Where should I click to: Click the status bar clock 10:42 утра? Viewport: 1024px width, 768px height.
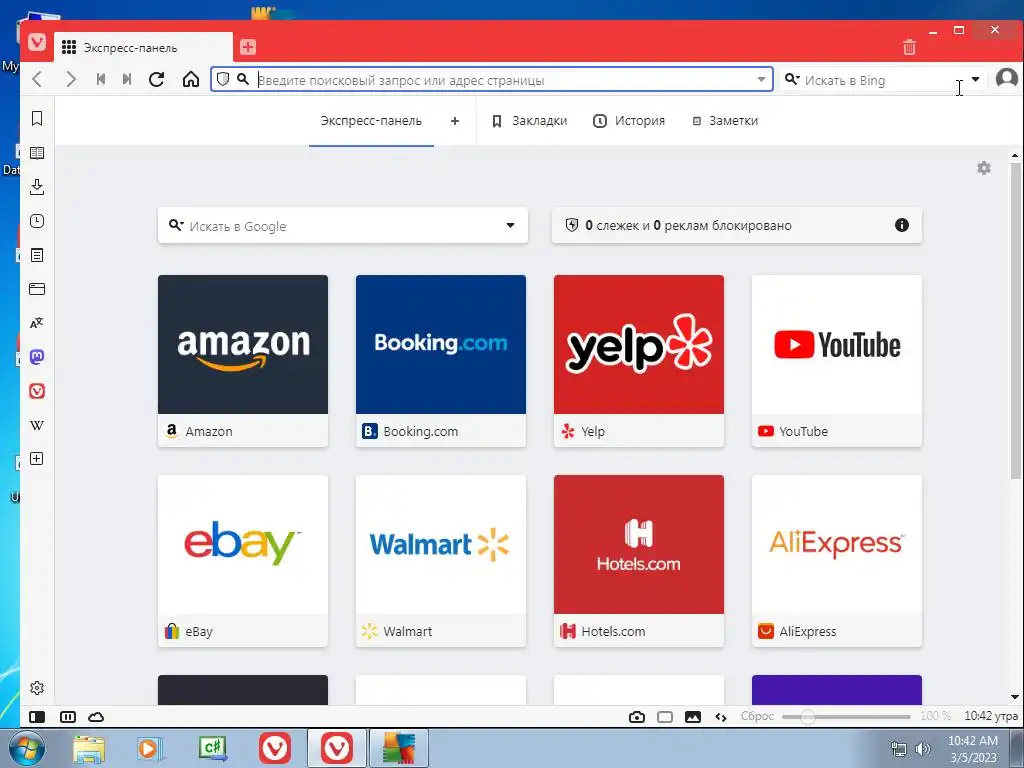991,716
